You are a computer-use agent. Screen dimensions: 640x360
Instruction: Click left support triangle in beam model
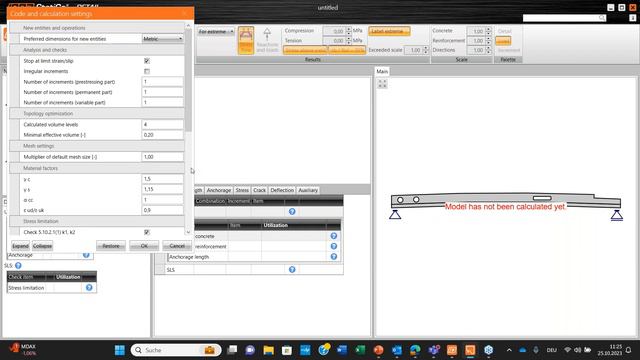pyautogui.click(x=395, y=214)
